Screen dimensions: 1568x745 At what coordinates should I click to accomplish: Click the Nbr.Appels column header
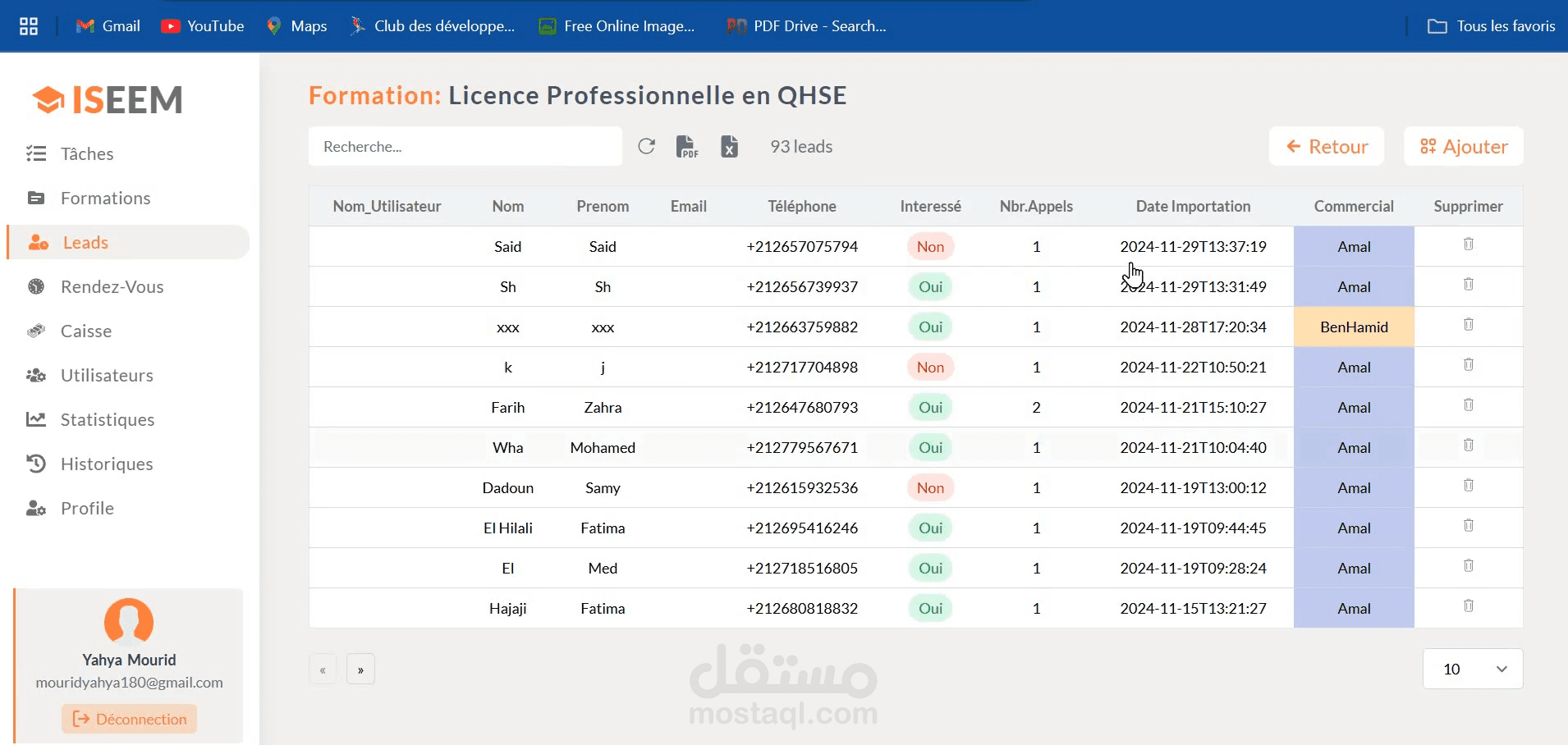pos(1036,206)
